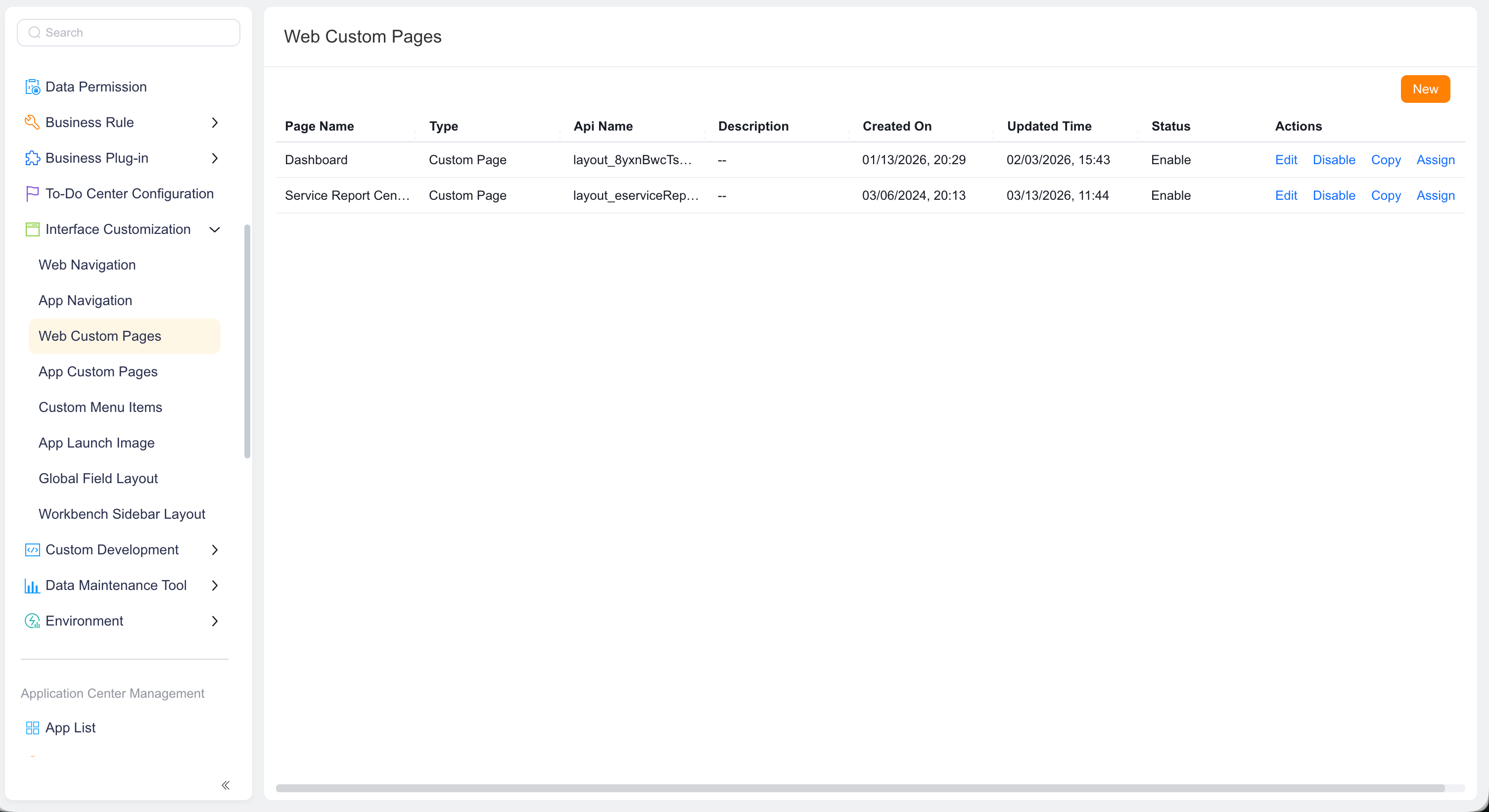Viewport: 1489px width, 812px height.
Task: Open App Launch Image entry
Action: coord(125,443)
